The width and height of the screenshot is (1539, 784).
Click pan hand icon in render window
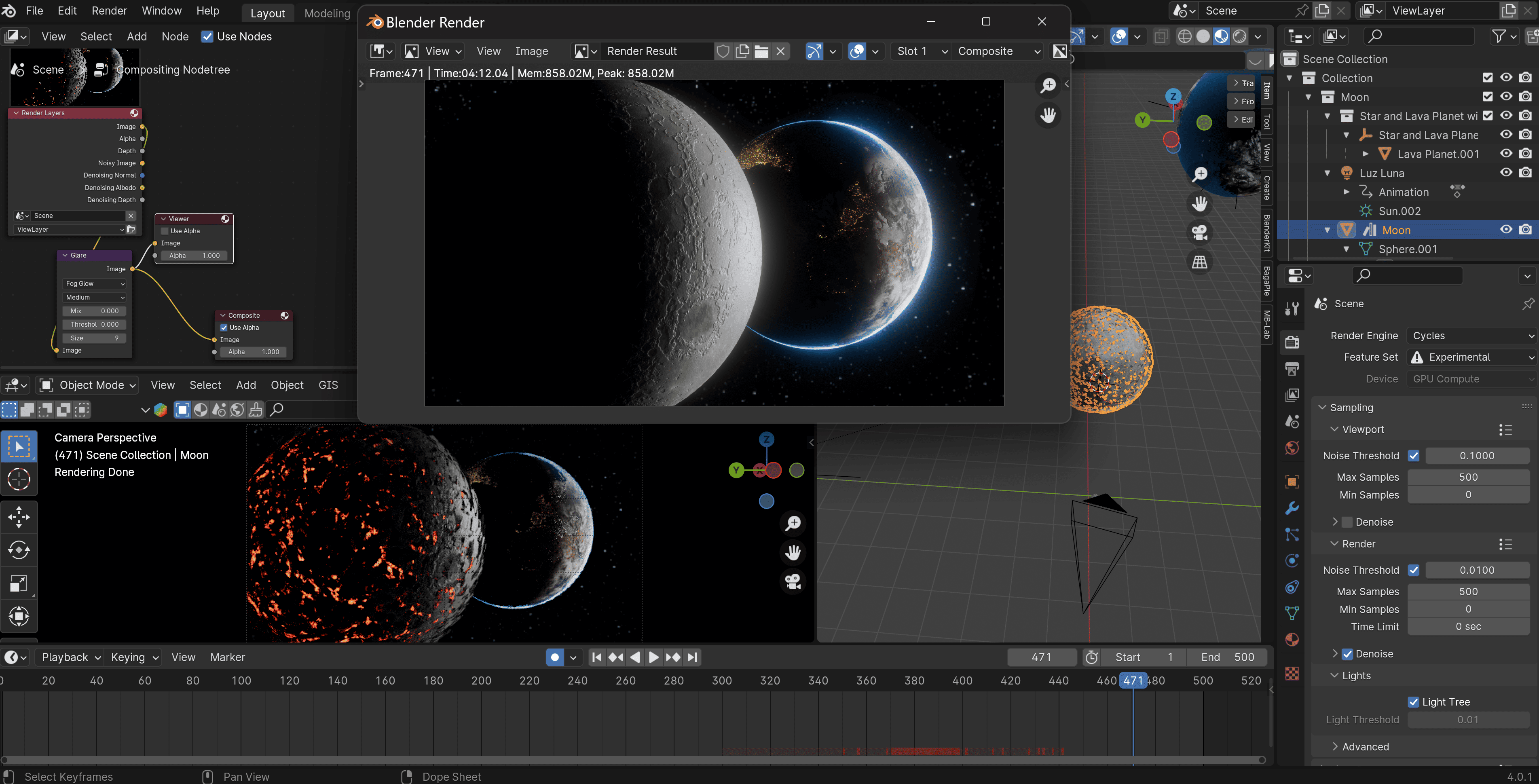(1048, 115)
